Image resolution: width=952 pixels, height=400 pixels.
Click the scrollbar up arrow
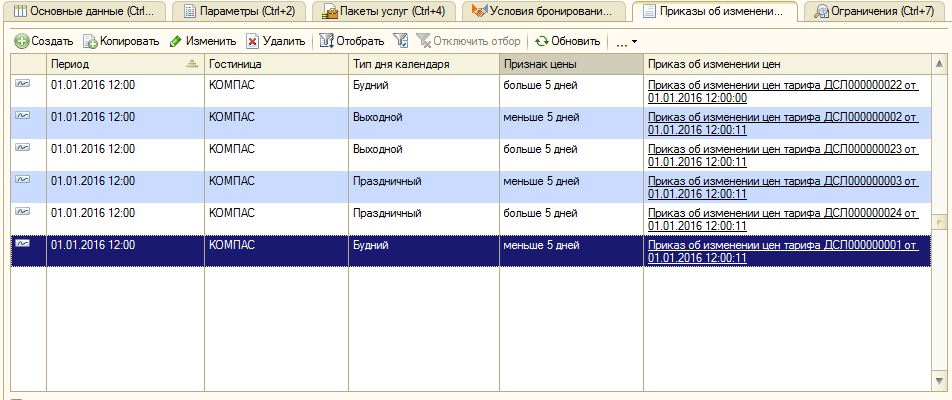click(940, 64)
